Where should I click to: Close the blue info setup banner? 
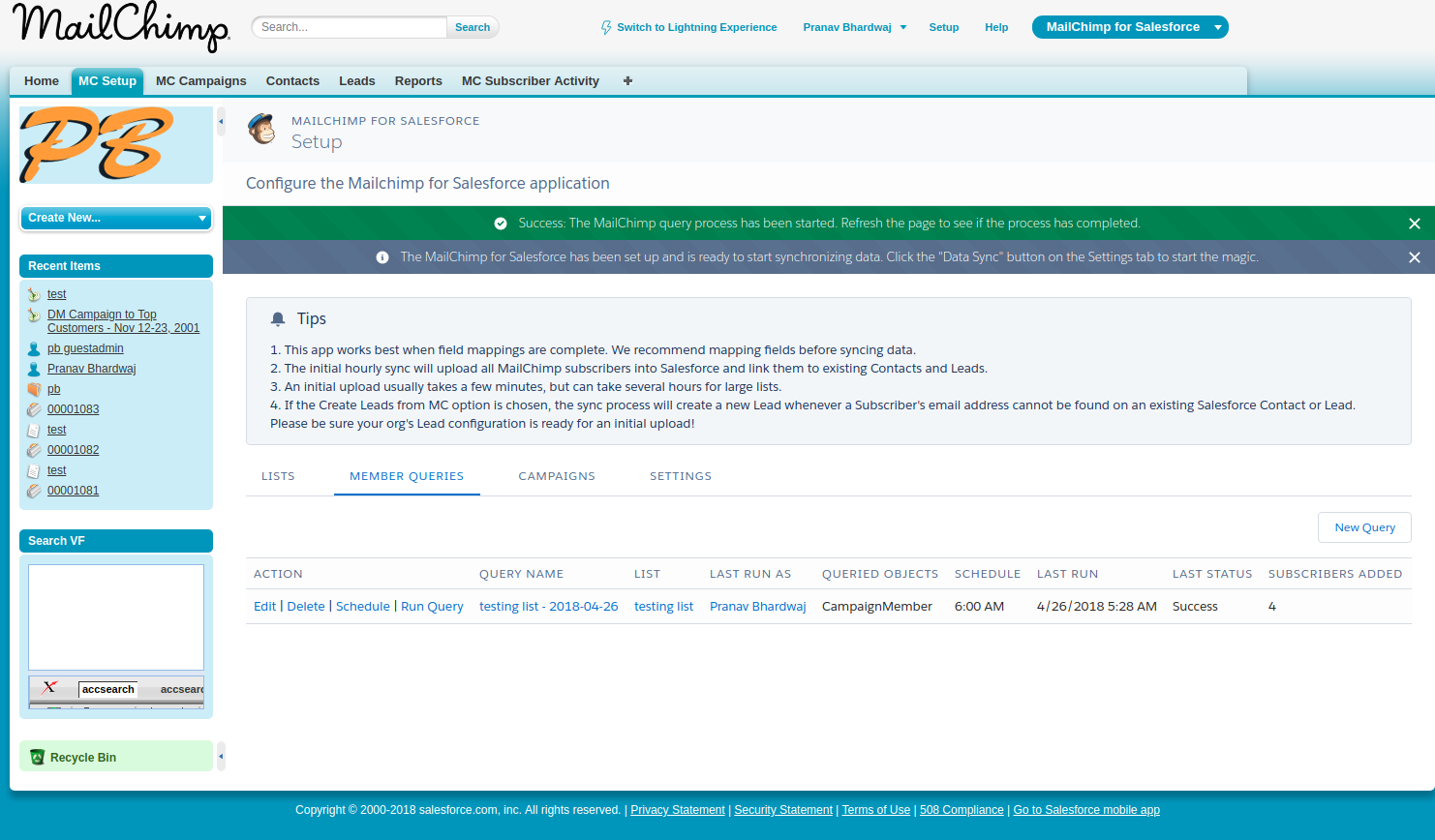point(1414,257)
